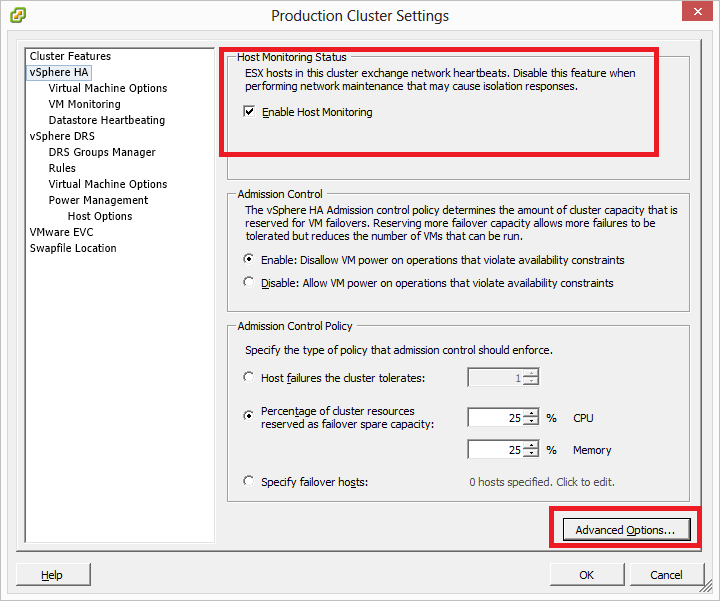Open Power Management settings

click(x=98, y=200)
